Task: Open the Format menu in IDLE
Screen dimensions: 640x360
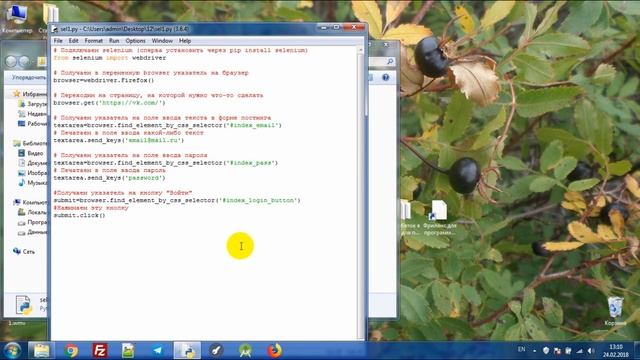Action: 93,41
